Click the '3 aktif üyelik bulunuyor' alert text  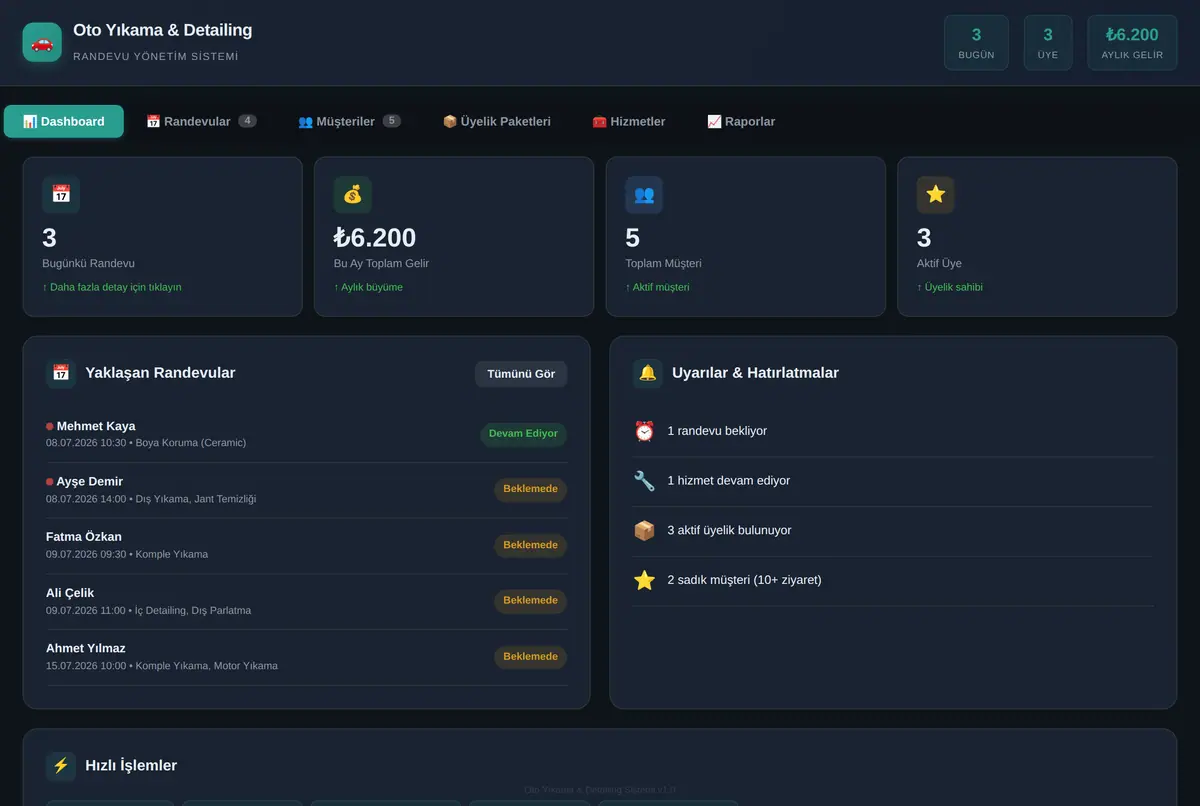729,531
